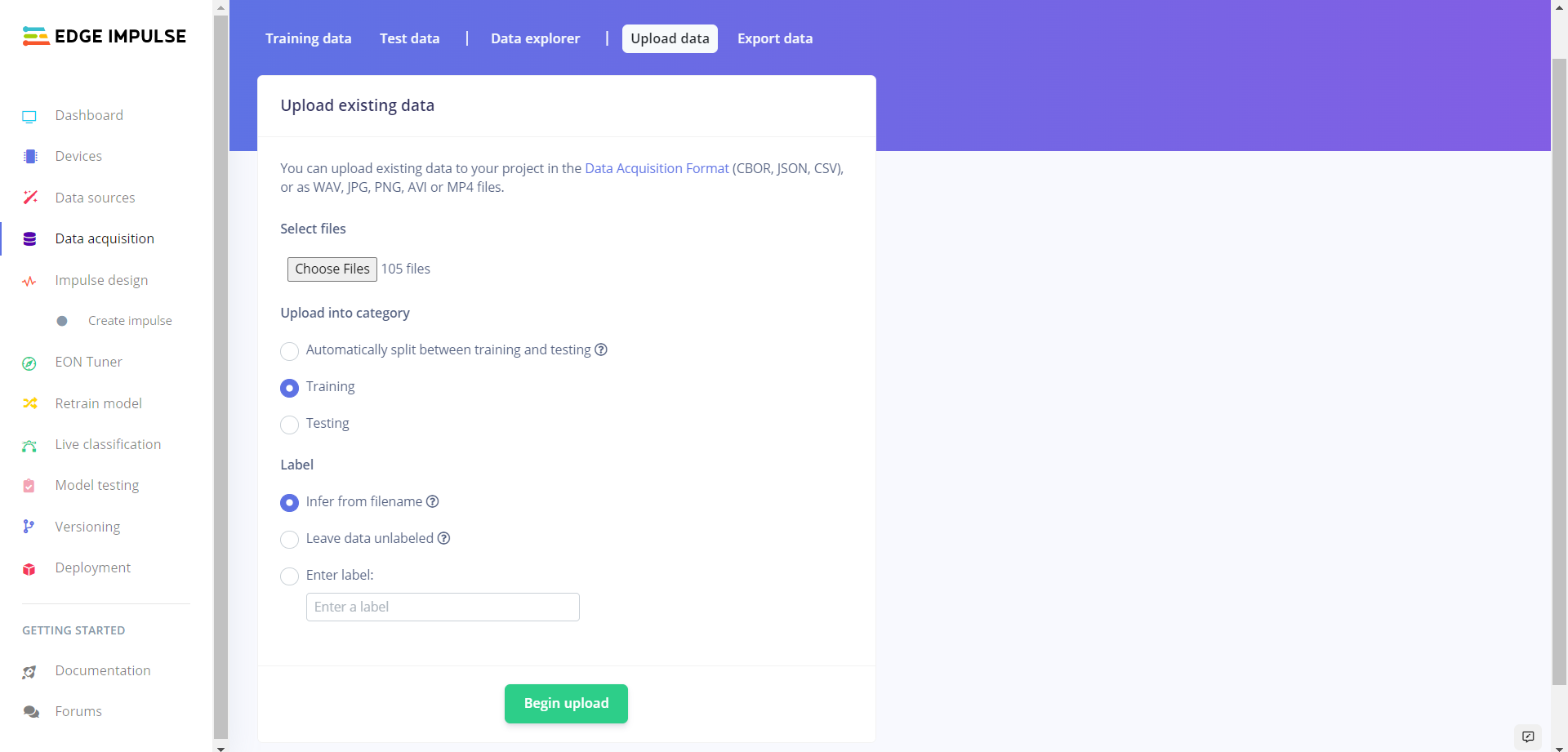Switch to the Data explorer tab
The image size is (1568, 752).
(535, 38)
